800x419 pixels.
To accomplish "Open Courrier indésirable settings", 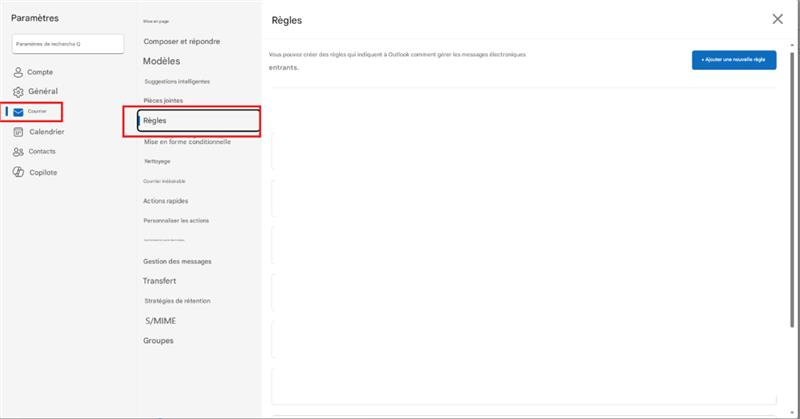I will (x=164, y=181).
